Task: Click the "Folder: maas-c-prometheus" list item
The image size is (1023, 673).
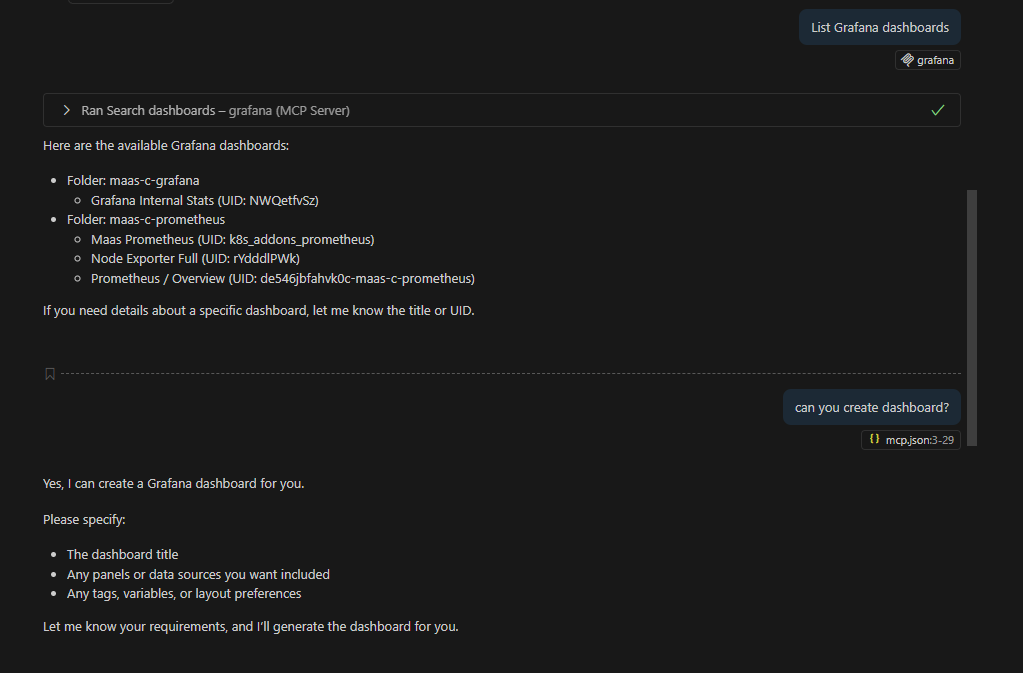Action: click(x=146, y=219)
